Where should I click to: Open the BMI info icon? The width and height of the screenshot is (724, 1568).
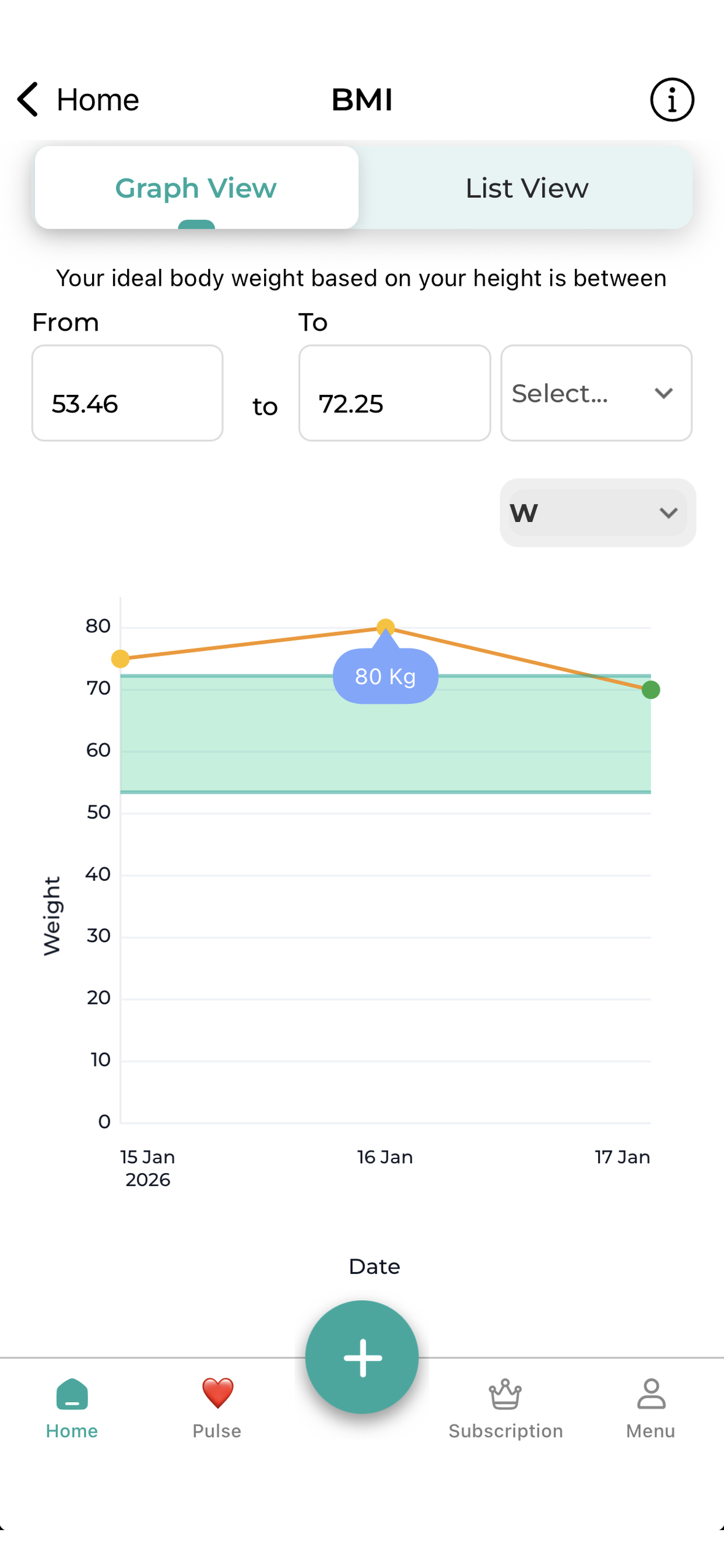[x=672, y=100]
